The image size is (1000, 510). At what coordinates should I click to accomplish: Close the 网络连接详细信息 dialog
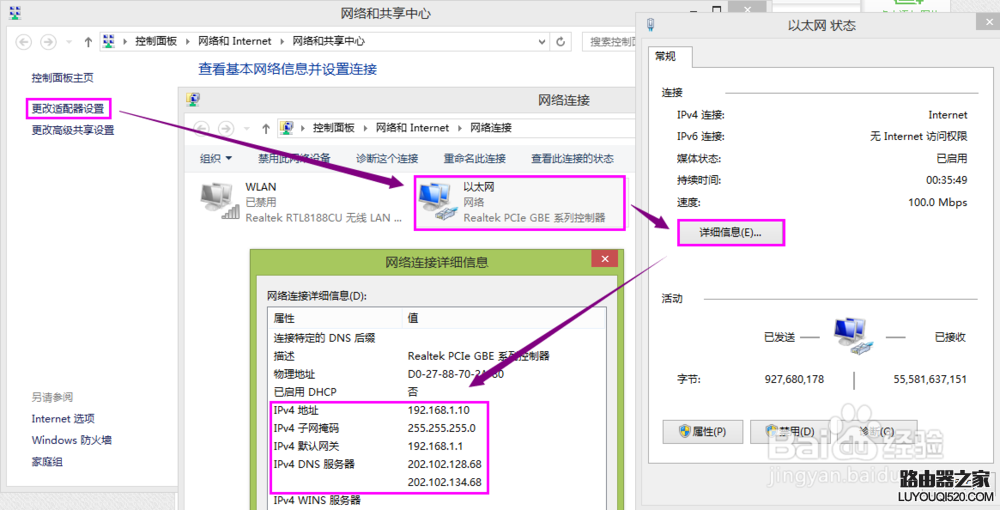pyautogui.click(x=605, y=259)
